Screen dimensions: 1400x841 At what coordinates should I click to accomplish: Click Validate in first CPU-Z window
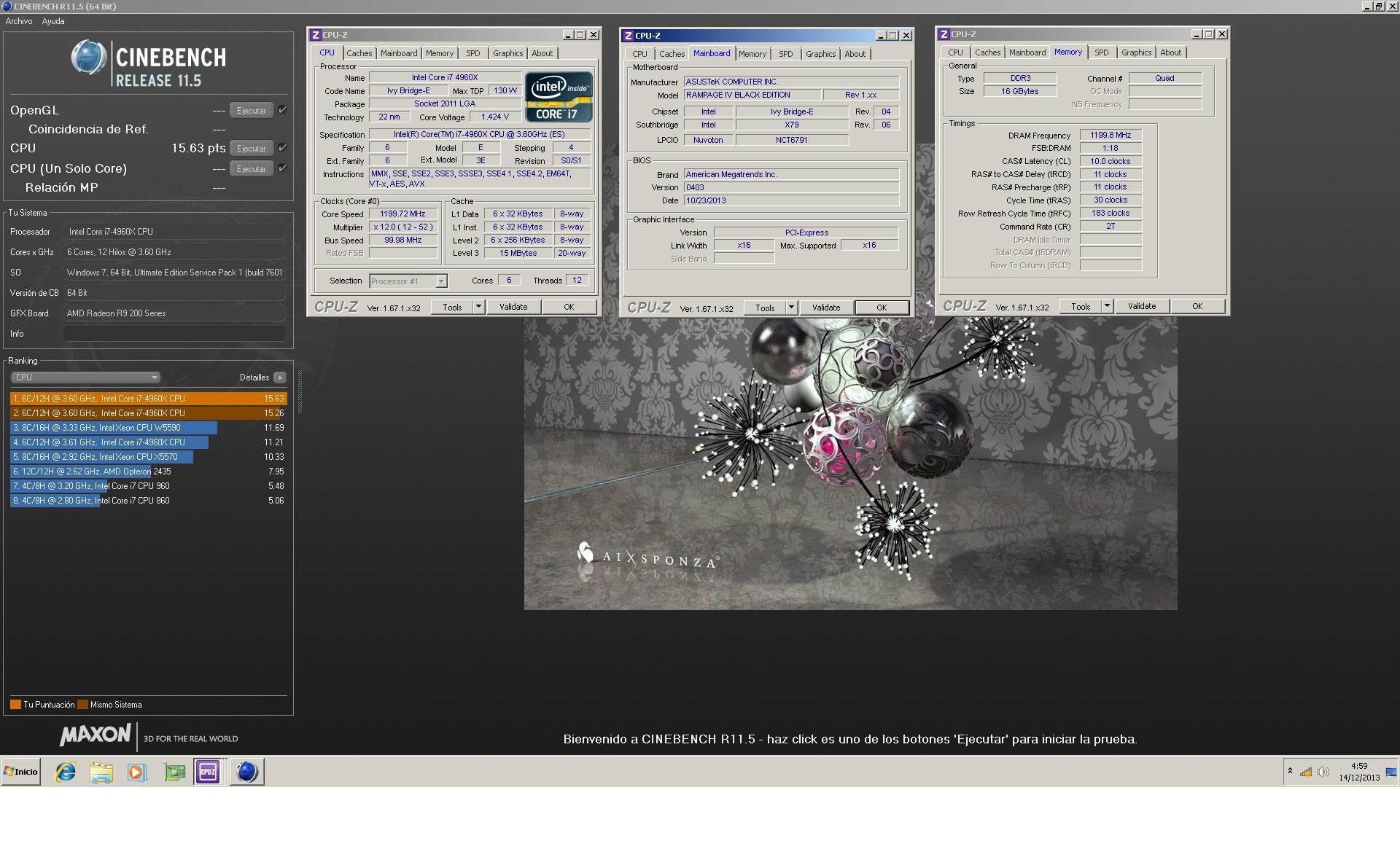click(x=513, y=307)
